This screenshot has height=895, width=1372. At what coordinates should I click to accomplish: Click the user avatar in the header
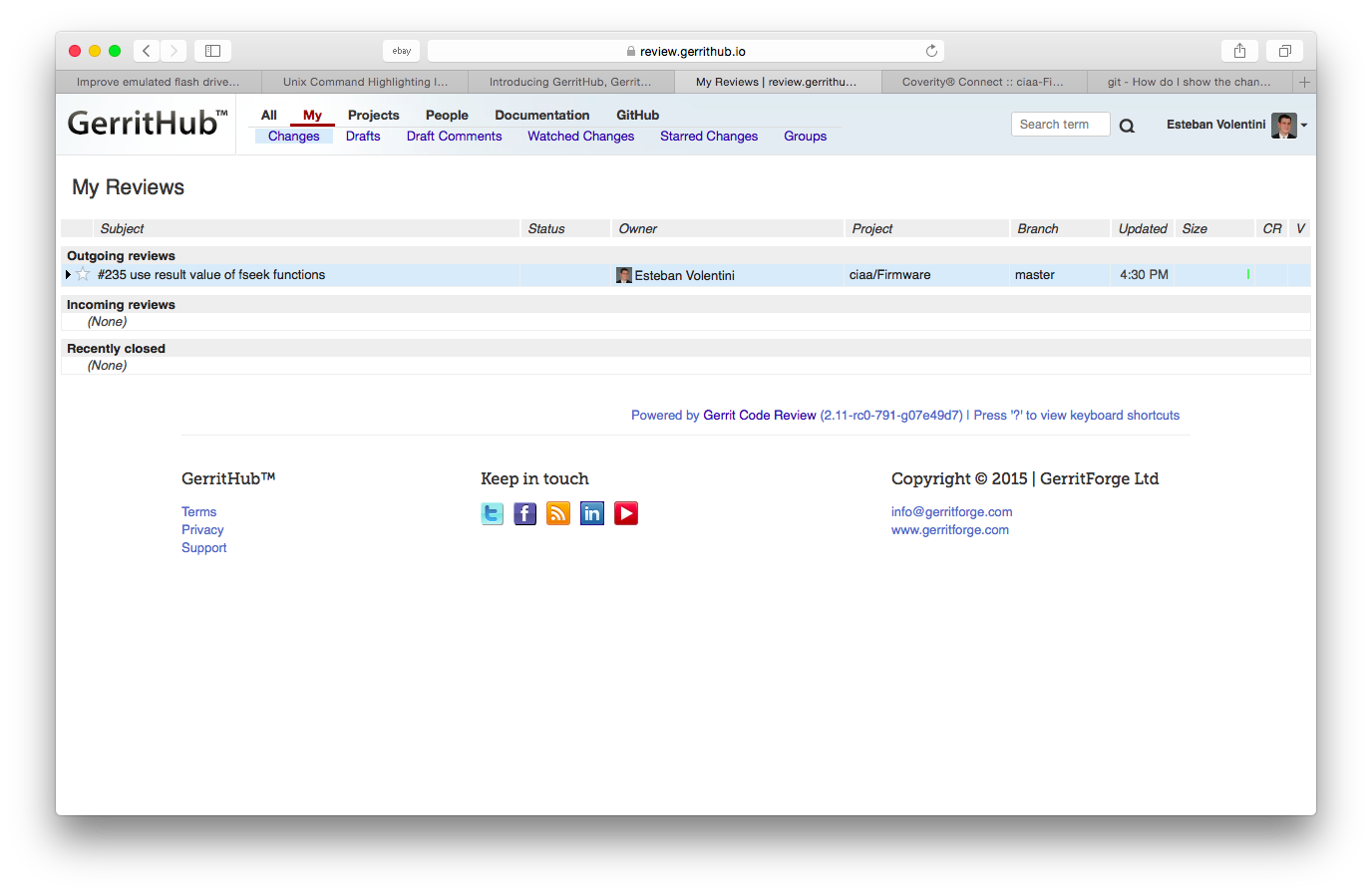(x=1284, y=126)
